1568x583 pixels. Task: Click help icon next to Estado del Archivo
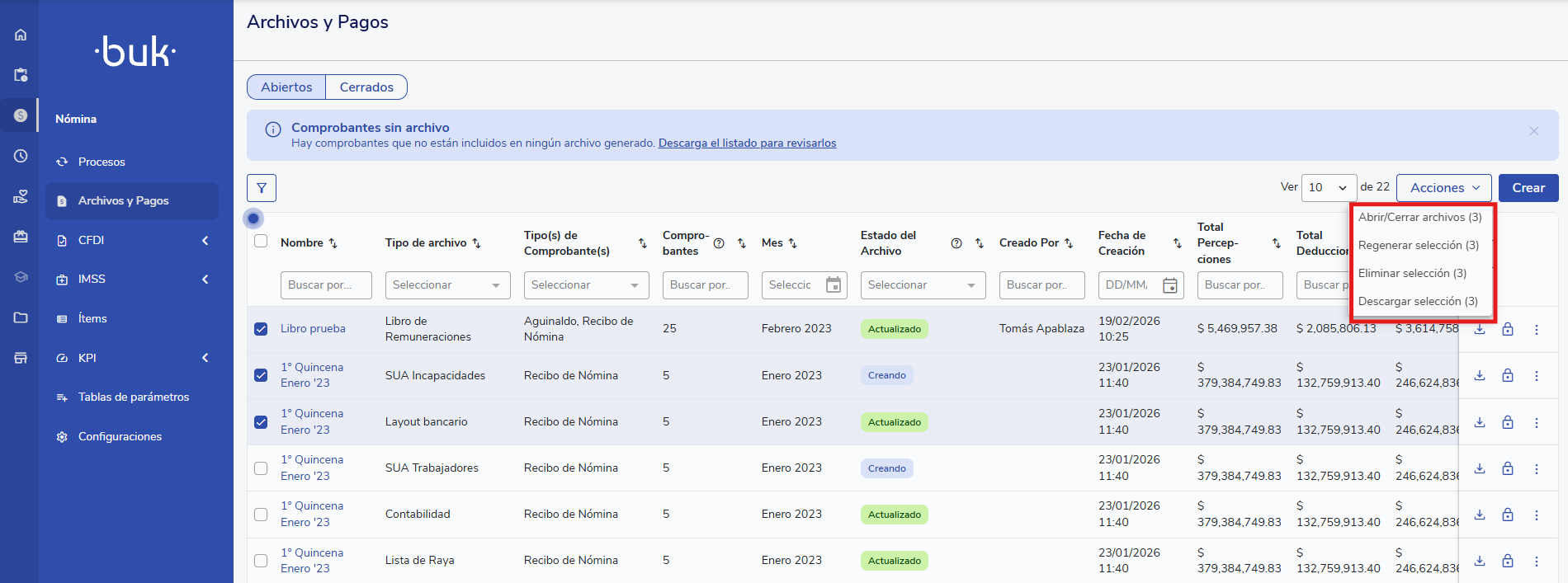point(956,243)
